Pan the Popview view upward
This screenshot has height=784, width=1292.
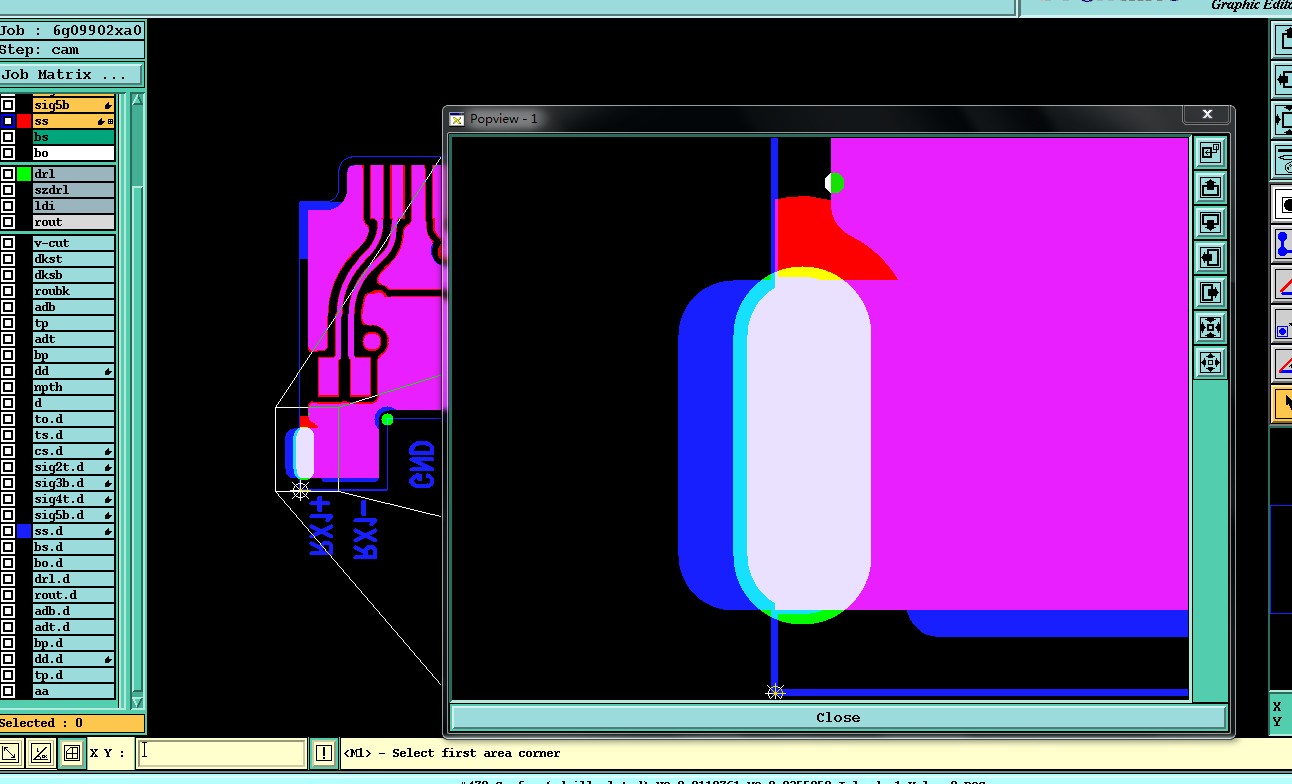coord(1210,187)
